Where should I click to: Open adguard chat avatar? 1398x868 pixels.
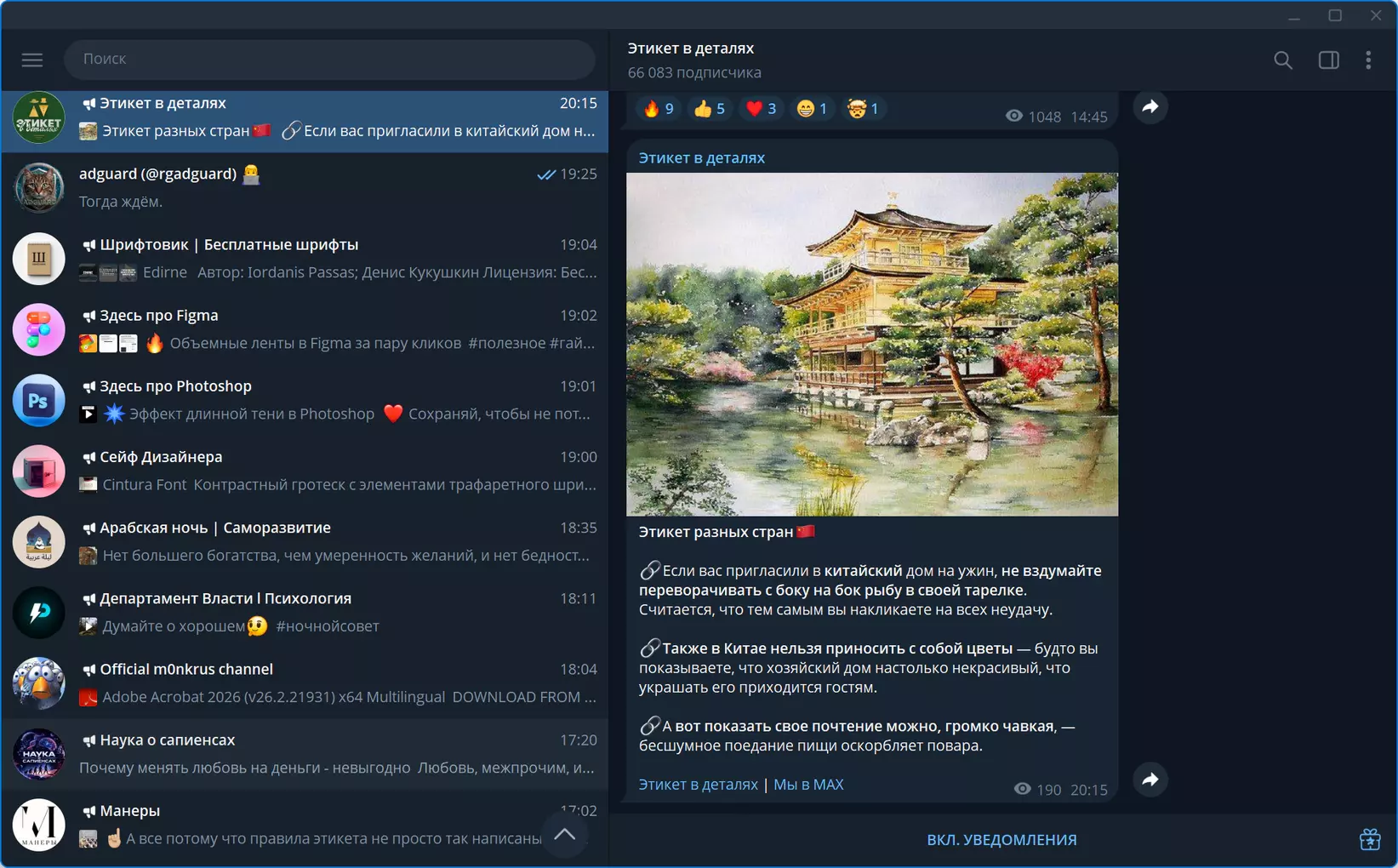point(39,188)
